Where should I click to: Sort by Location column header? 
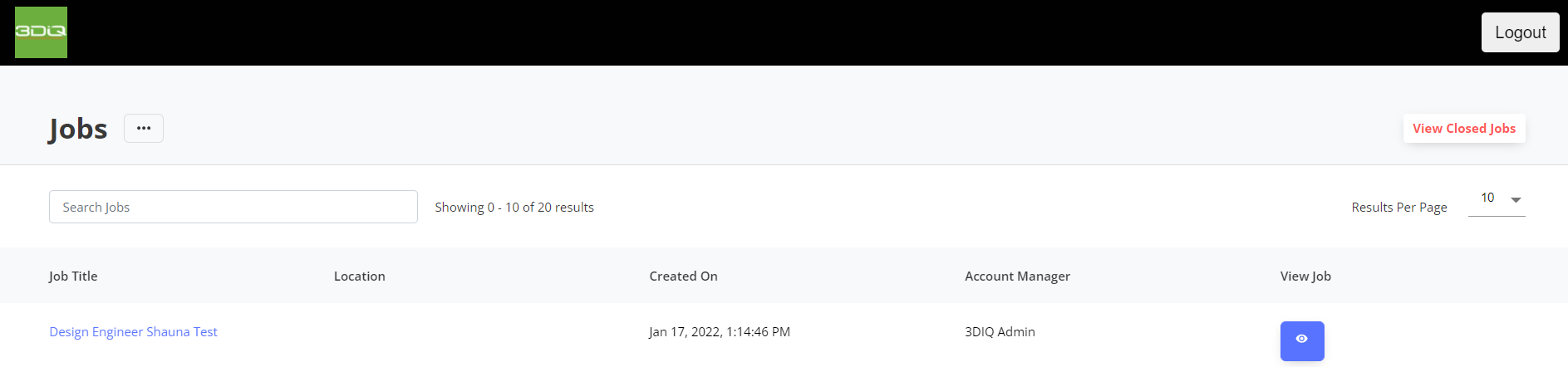pyautogui.click(x=360, y=276)
